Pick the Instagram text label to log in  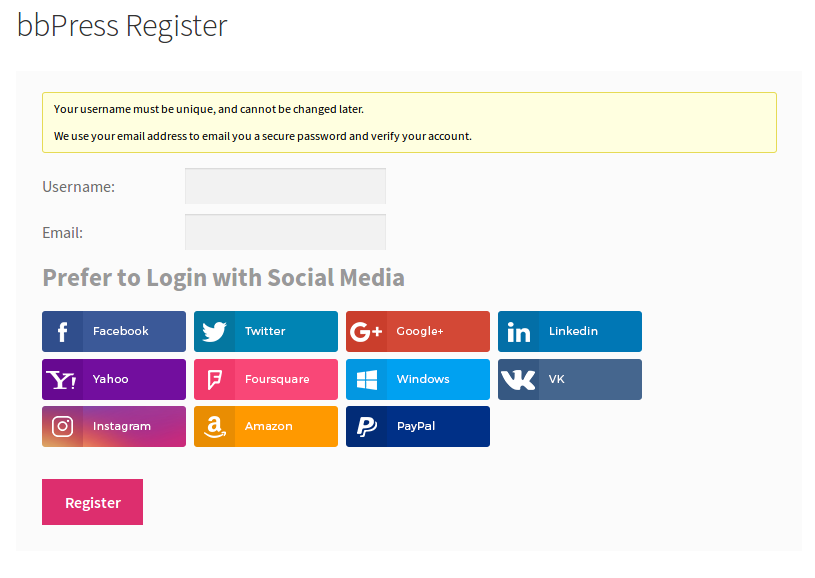(x=122, y=426)
